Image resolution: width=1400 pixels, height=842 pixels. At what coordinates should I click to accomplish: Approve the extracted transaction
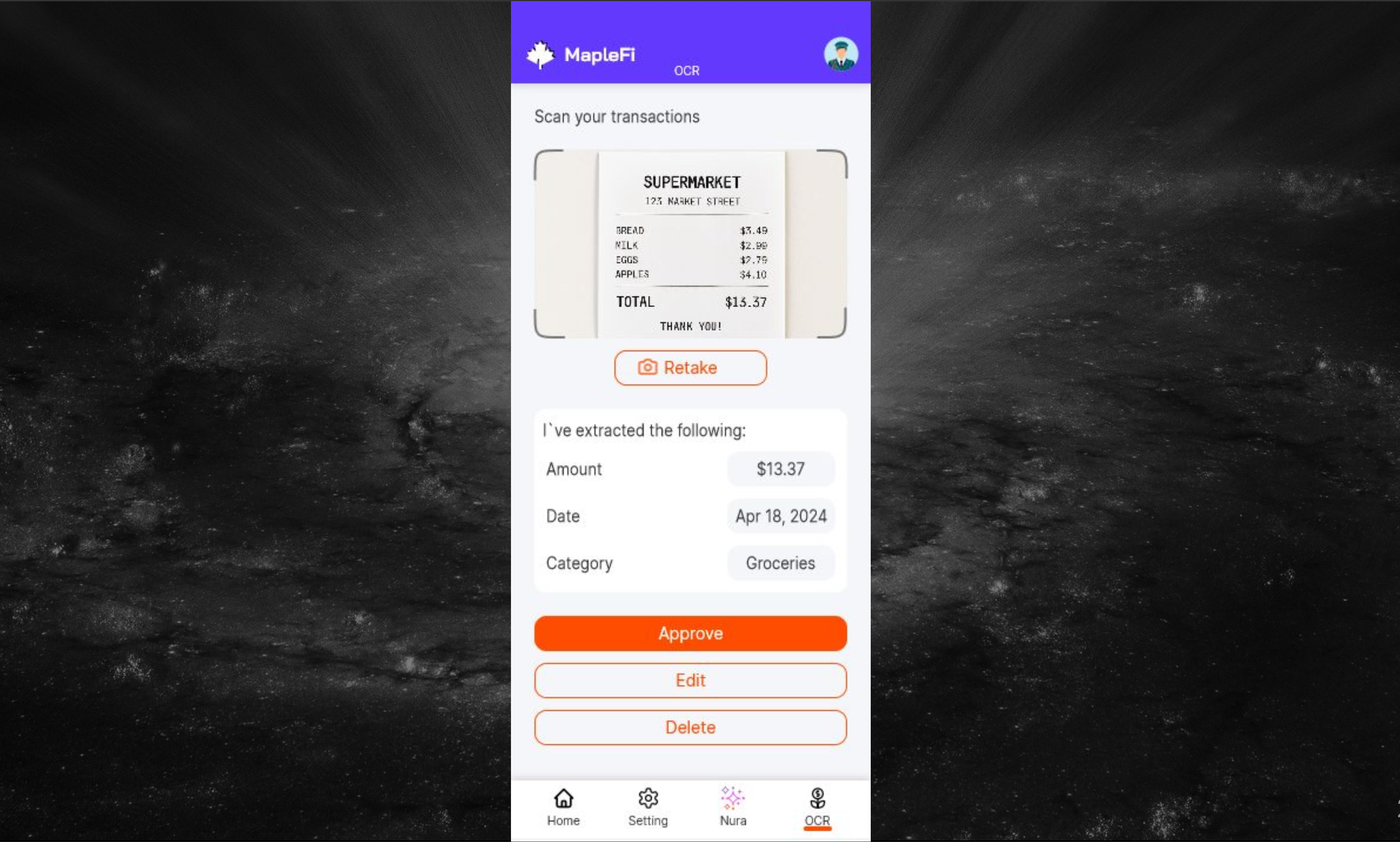tap(690, 633)
